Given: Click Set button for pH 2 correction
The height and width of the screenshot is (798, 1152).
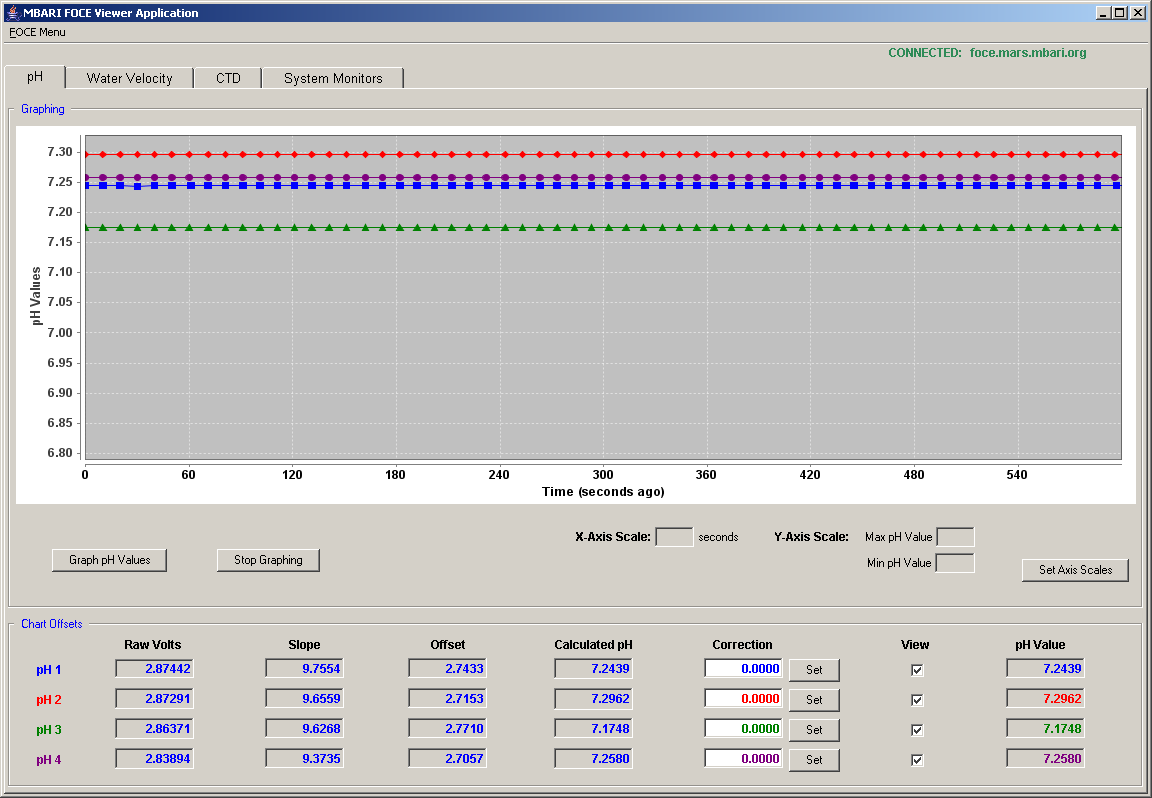Looking at the screenshot, I should click(x=814, y=700).
